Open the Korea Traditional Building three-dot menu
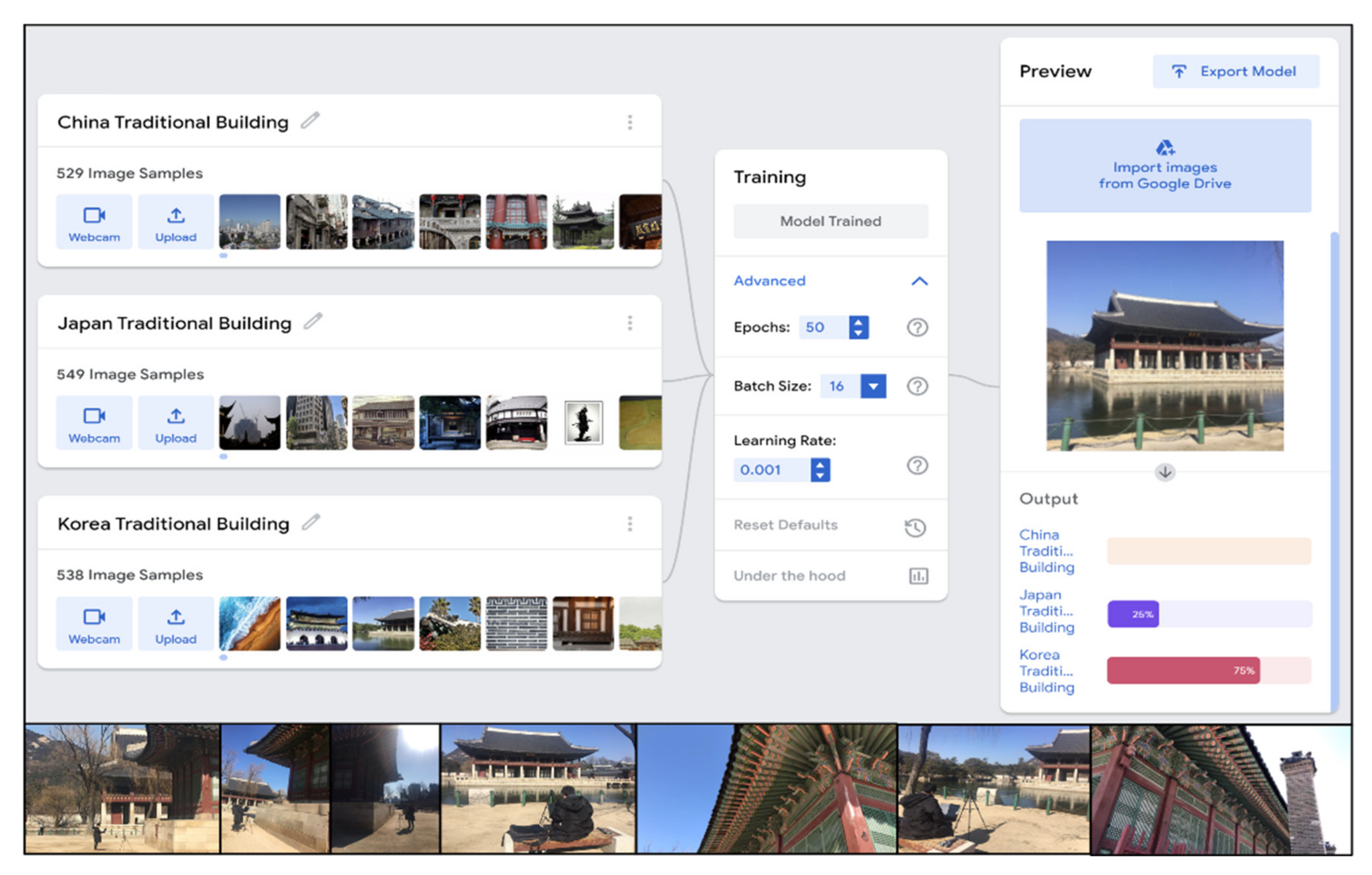The height and width of the screenshot is (875, 1372). click(630, 523)
